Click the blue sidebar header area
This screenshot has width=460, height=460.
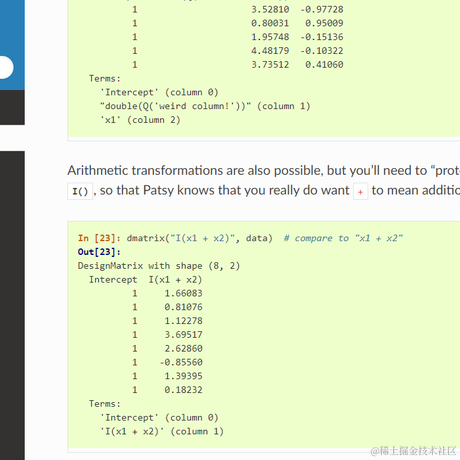pos(12,45)
